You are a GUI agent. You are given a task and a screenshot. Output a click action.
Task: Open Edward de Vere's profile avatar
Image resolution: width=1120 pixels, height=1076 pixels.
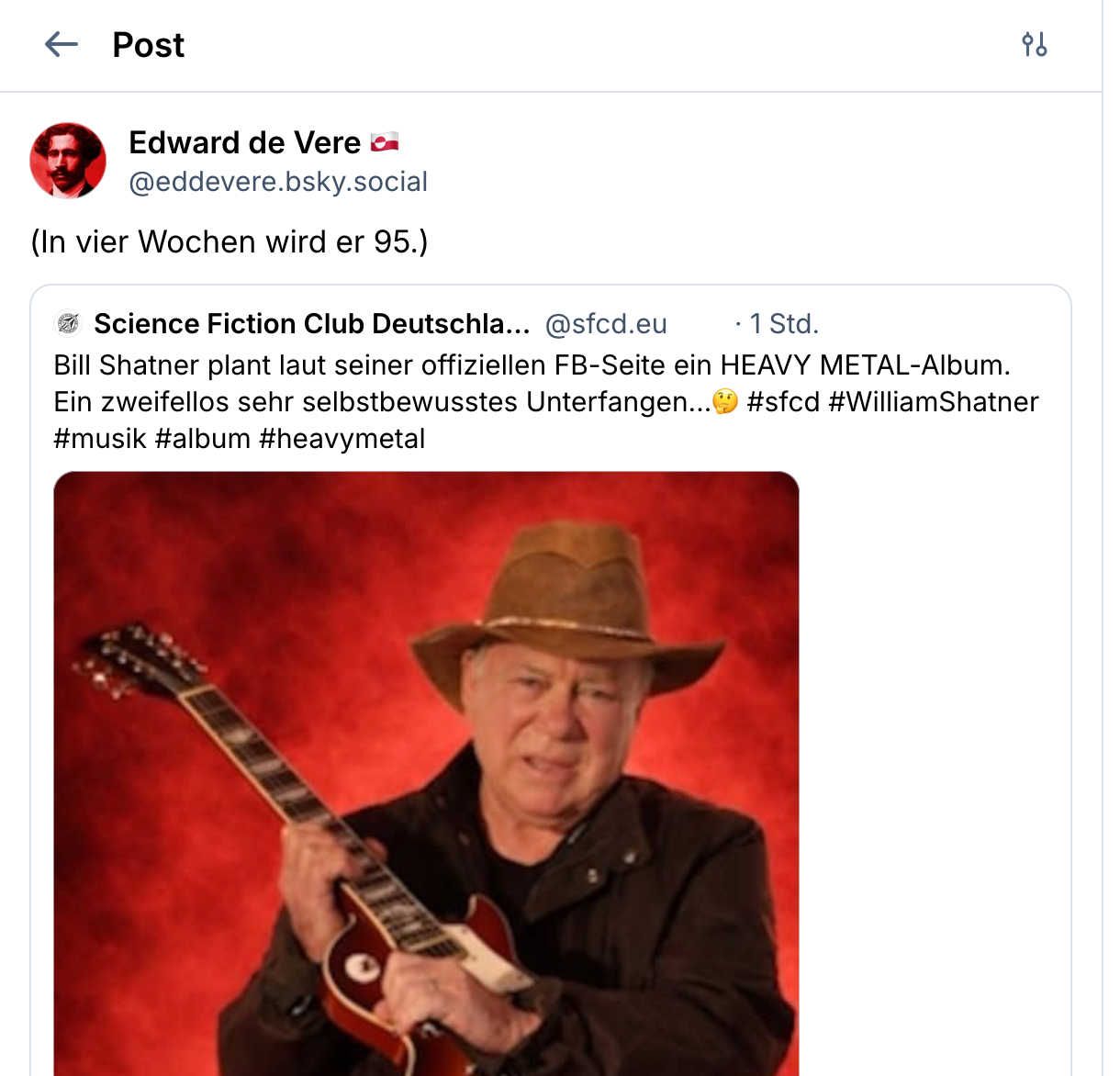pos(68,161)
